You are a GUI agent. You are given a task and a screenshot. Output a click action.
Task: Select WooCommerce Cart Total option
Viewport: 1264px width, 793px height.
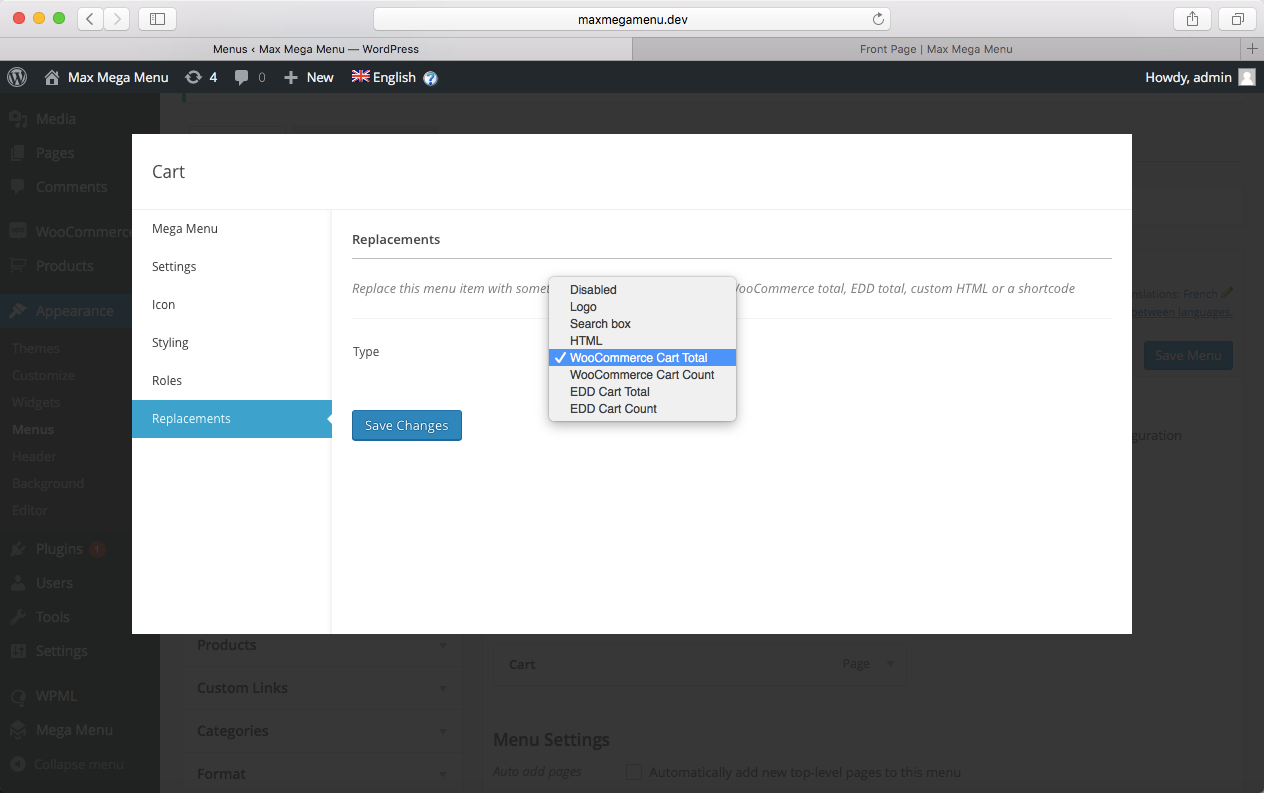point(642,358)
